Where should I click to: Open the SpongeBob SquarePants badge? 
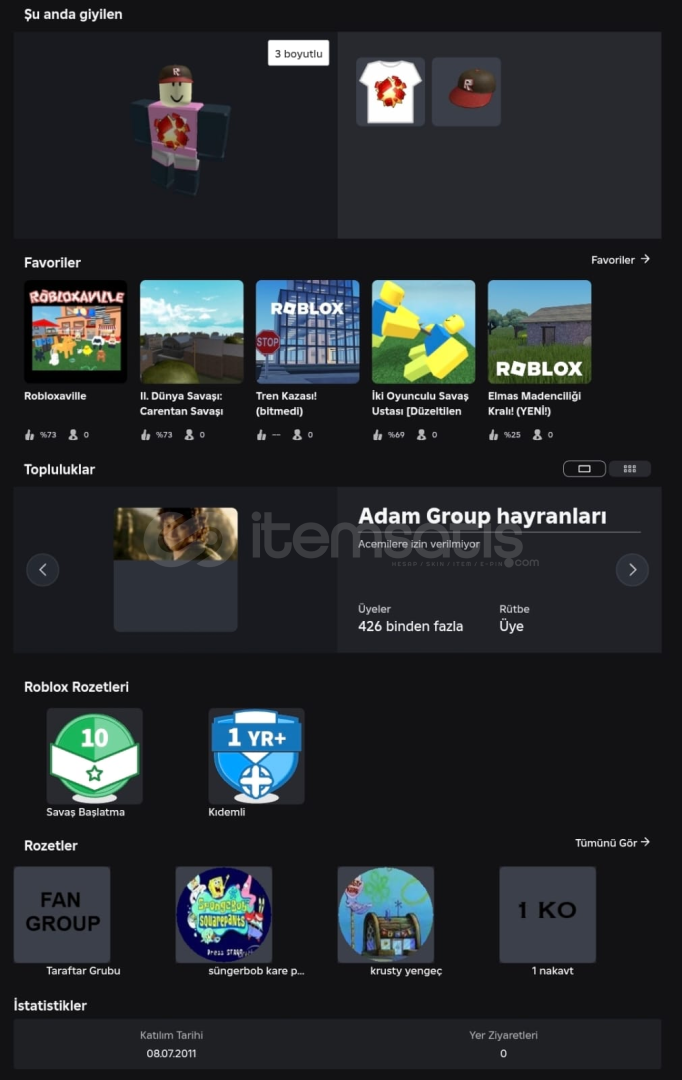tap(224, 915)
